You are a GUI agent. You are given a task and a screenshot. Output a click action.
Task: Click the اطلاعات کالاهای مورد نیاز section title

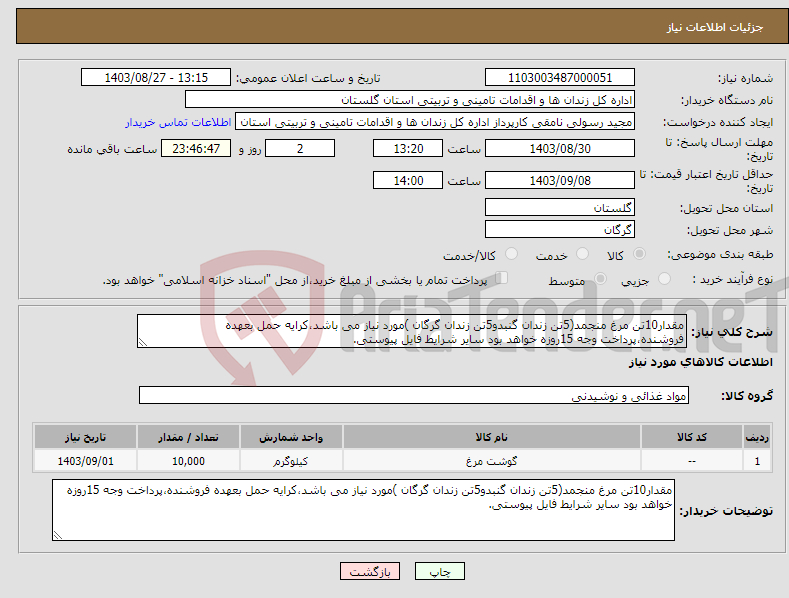coord(700,362)
